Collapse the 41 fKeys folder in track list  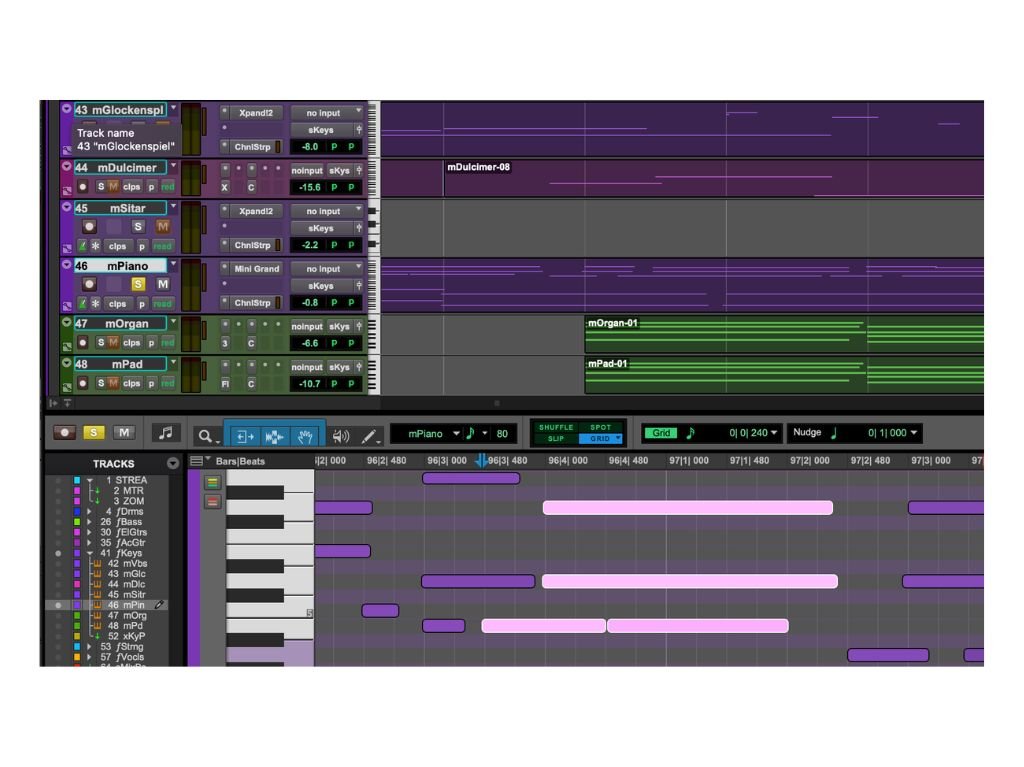click(x=89, y=553)
